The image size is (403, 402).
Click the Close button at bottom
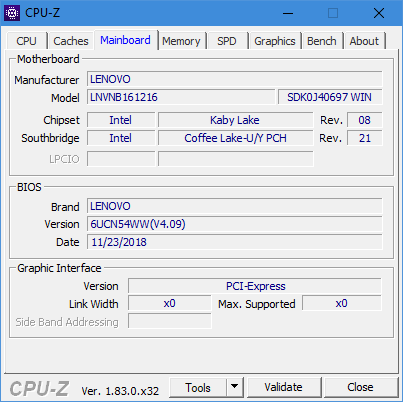click(360, 387)
